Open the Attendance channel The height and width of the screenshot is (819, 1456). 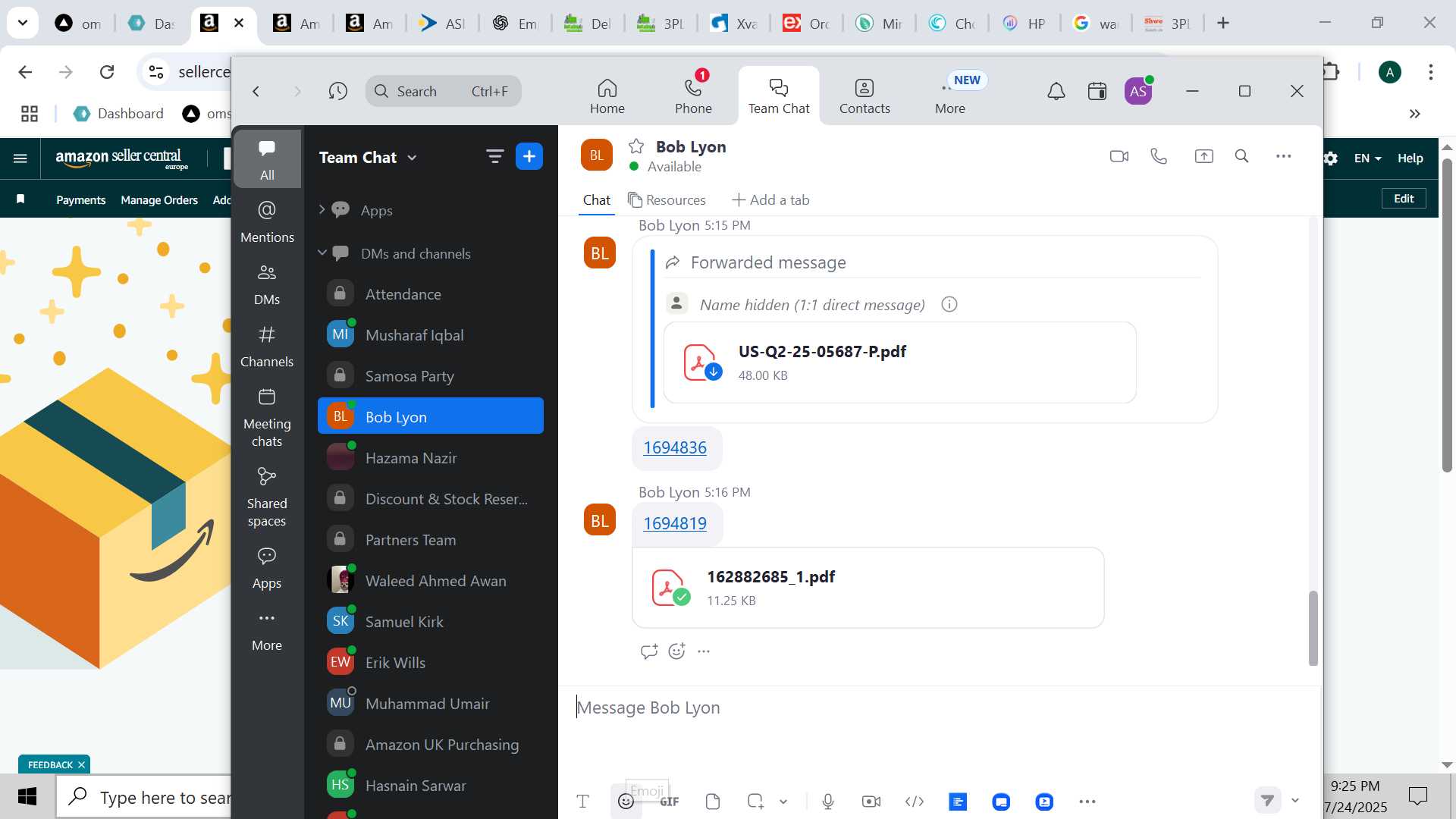431,293
